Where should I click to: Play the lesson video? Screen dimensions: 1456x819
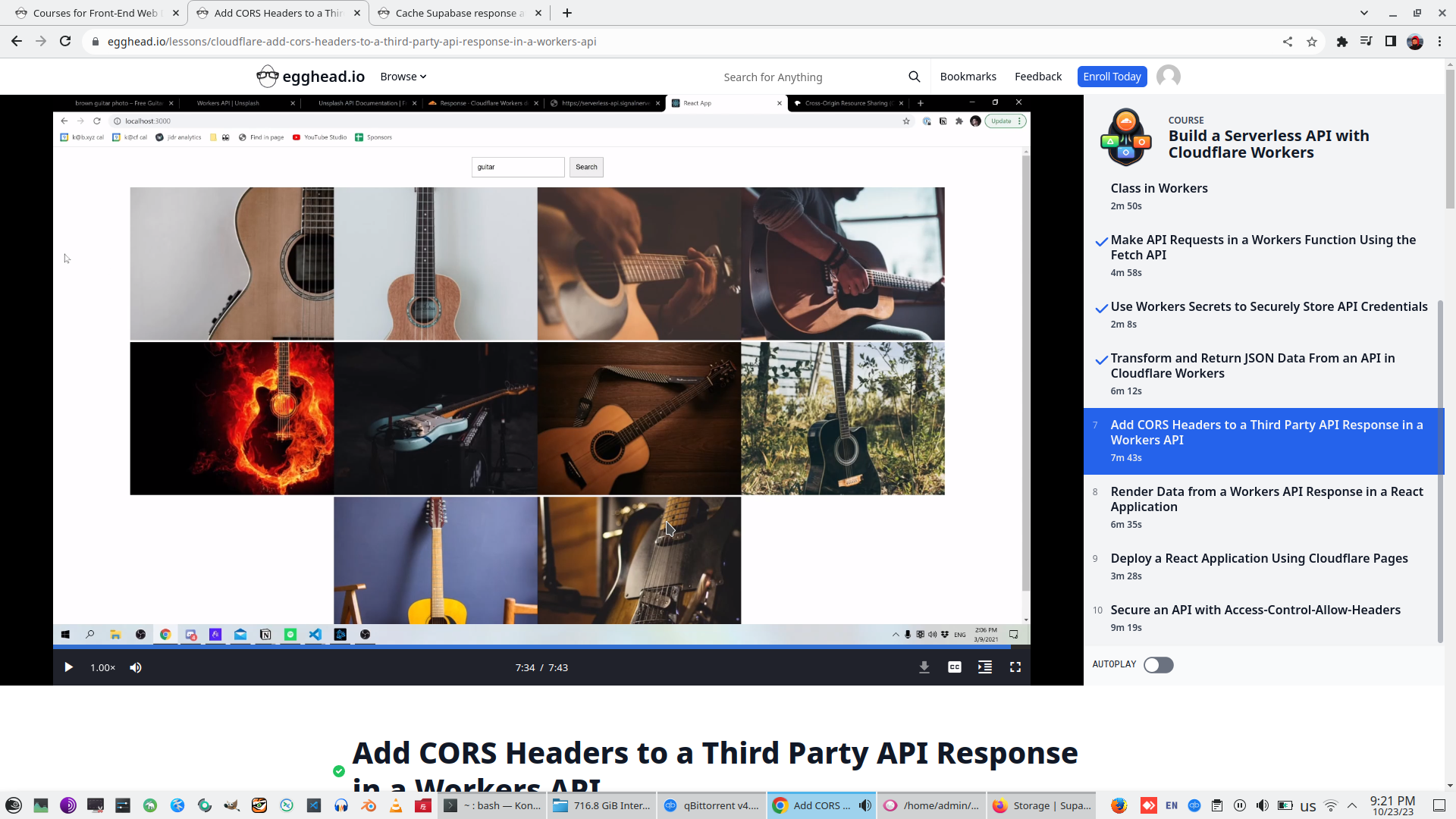click(68, 667)
